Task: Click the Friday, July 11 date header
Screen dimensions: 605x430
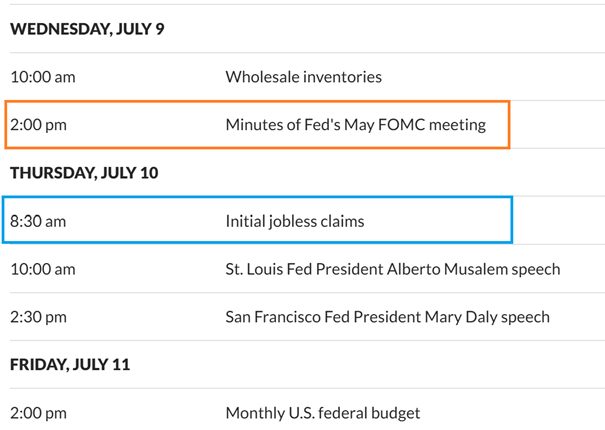Action: 70,365
